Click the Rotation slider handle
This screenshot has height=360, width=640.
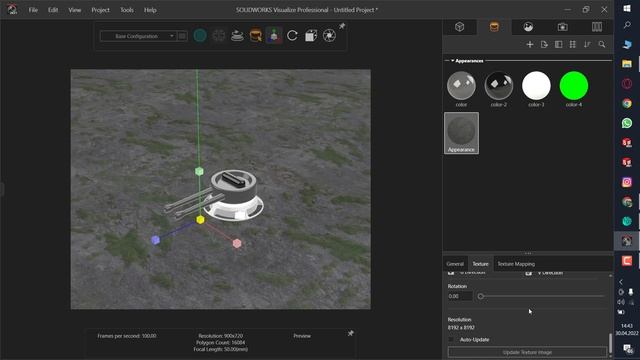(481, 296)
